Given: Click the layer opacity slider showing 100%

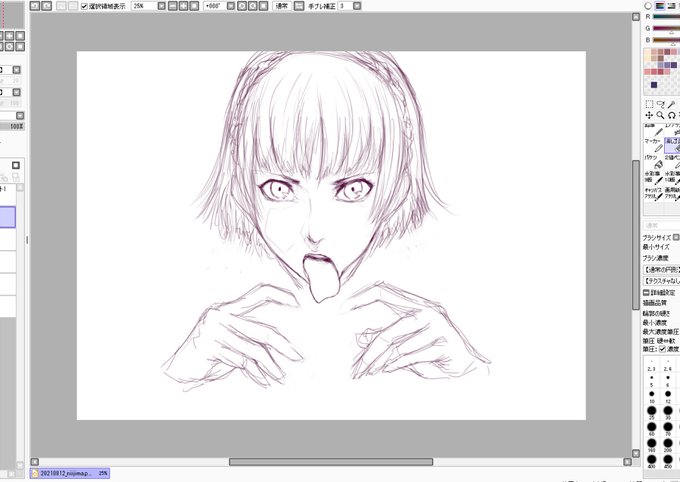Looking at the screenshot, I should pos(12,126).
